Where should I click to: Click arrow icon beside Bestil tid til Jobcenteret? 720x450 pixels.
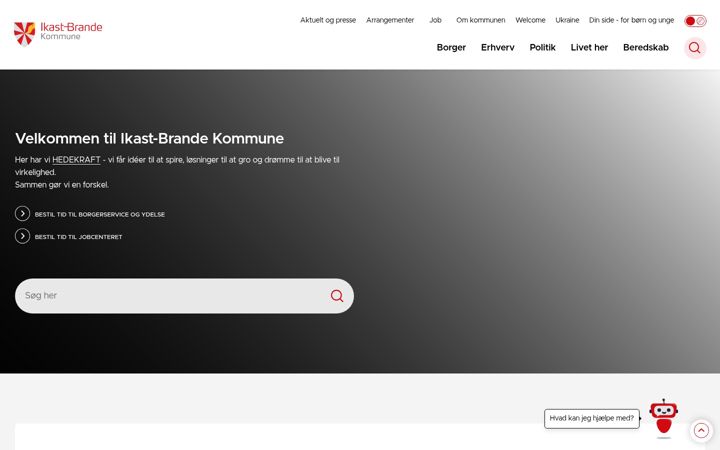coord(22,236)
